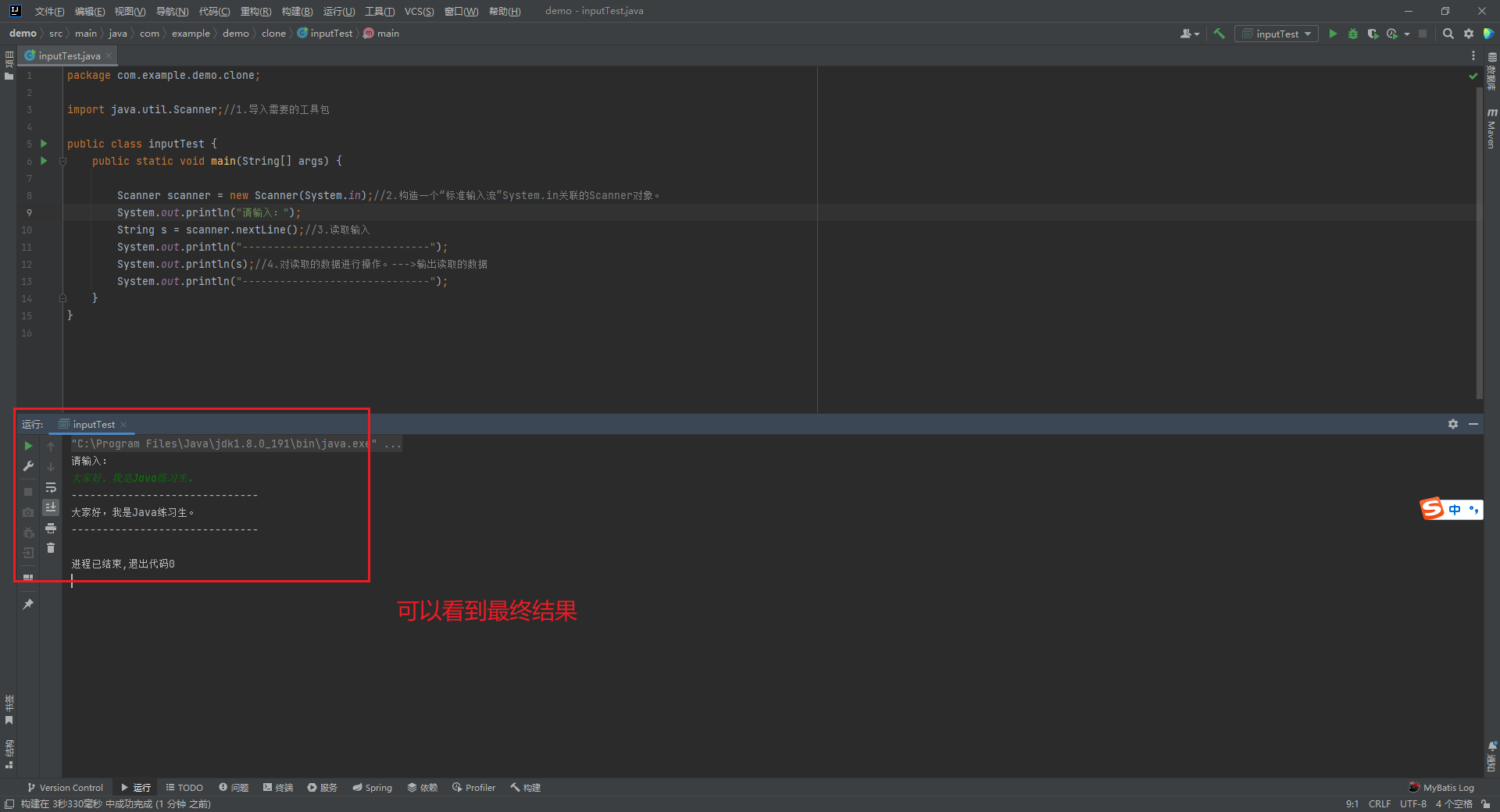Image resolution: width=1500 pixels, height=812 pixels.
Task: Open run configuration wrench in Run panel
Action: click(x=28, y=466)
